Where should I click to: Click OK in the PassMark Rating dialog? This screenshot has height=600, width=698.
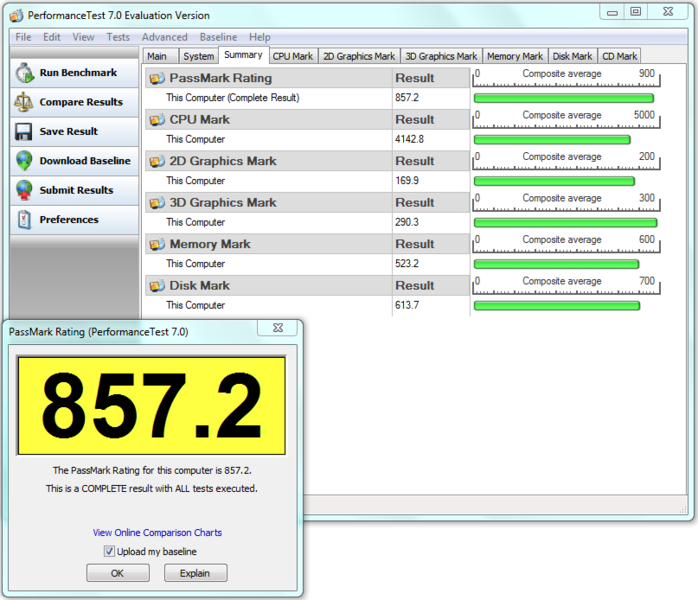(118, 573)
